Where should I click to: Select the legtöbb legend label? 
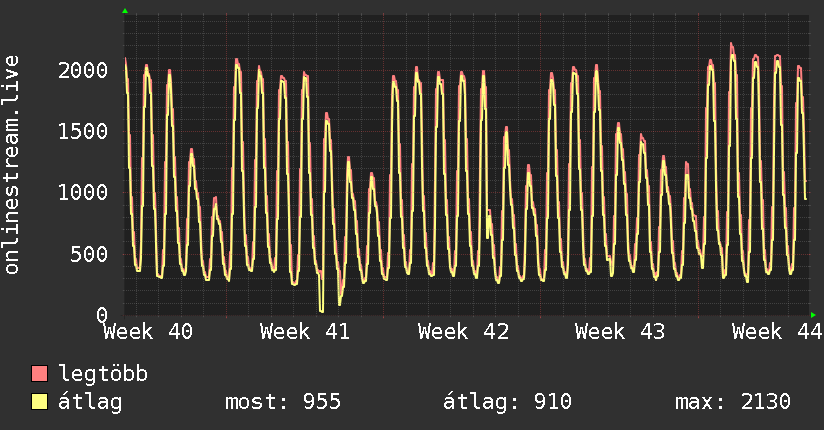pyautogui.click(x=103, y=373)
